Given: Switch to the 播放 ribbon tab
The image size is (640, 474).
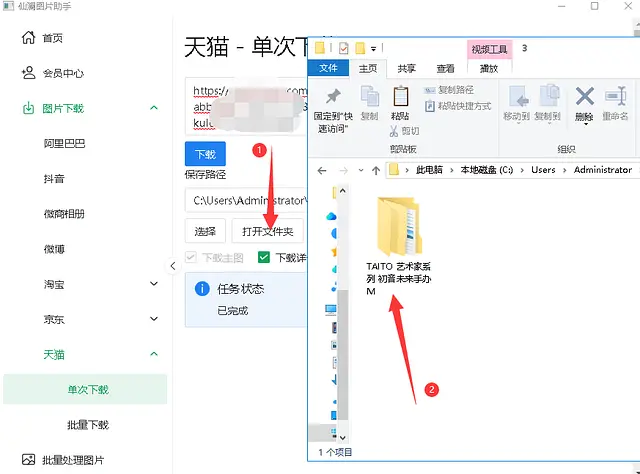Looking at the screenshot, I should pyautogui.click(x=489, y=69).
